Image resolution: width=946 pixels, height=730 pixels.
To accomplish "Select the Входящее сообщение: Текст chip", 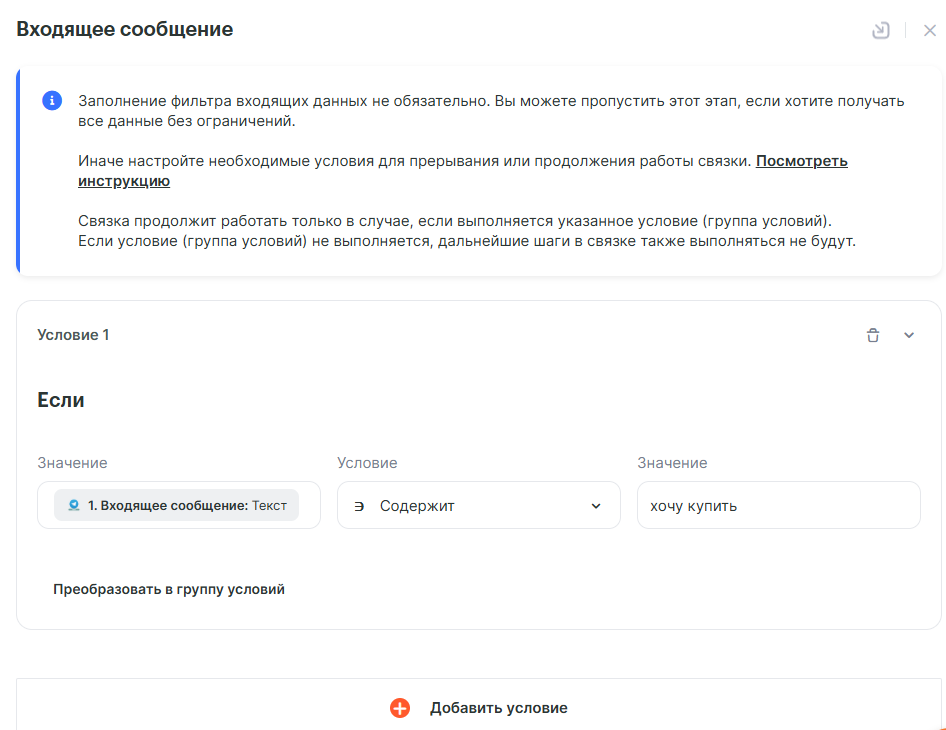I will point(187,506).
